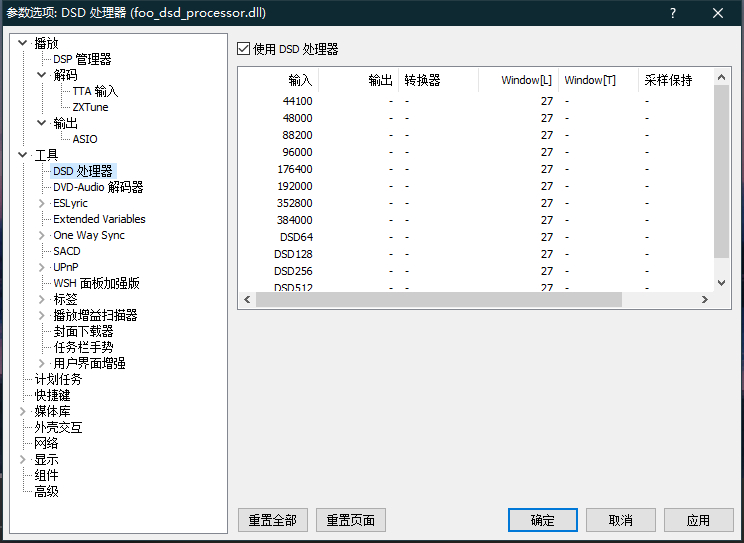Click the table's scroll up arrow

722,77
